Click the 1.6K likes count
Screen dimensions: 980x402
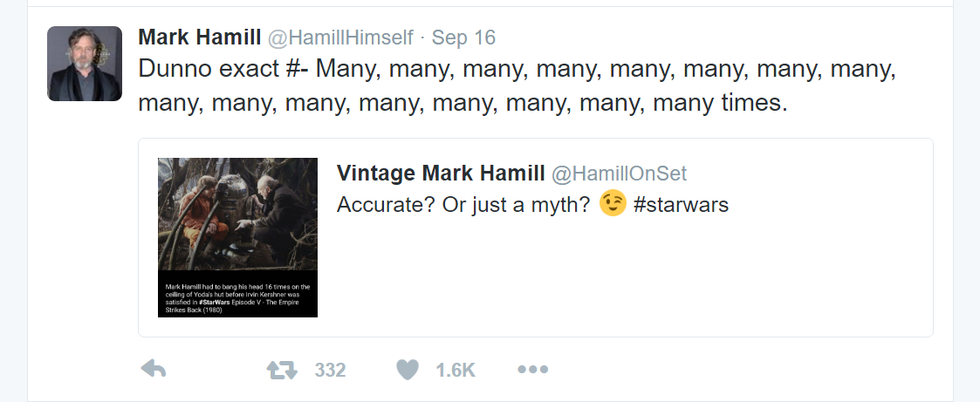click(x=455, y=371)
